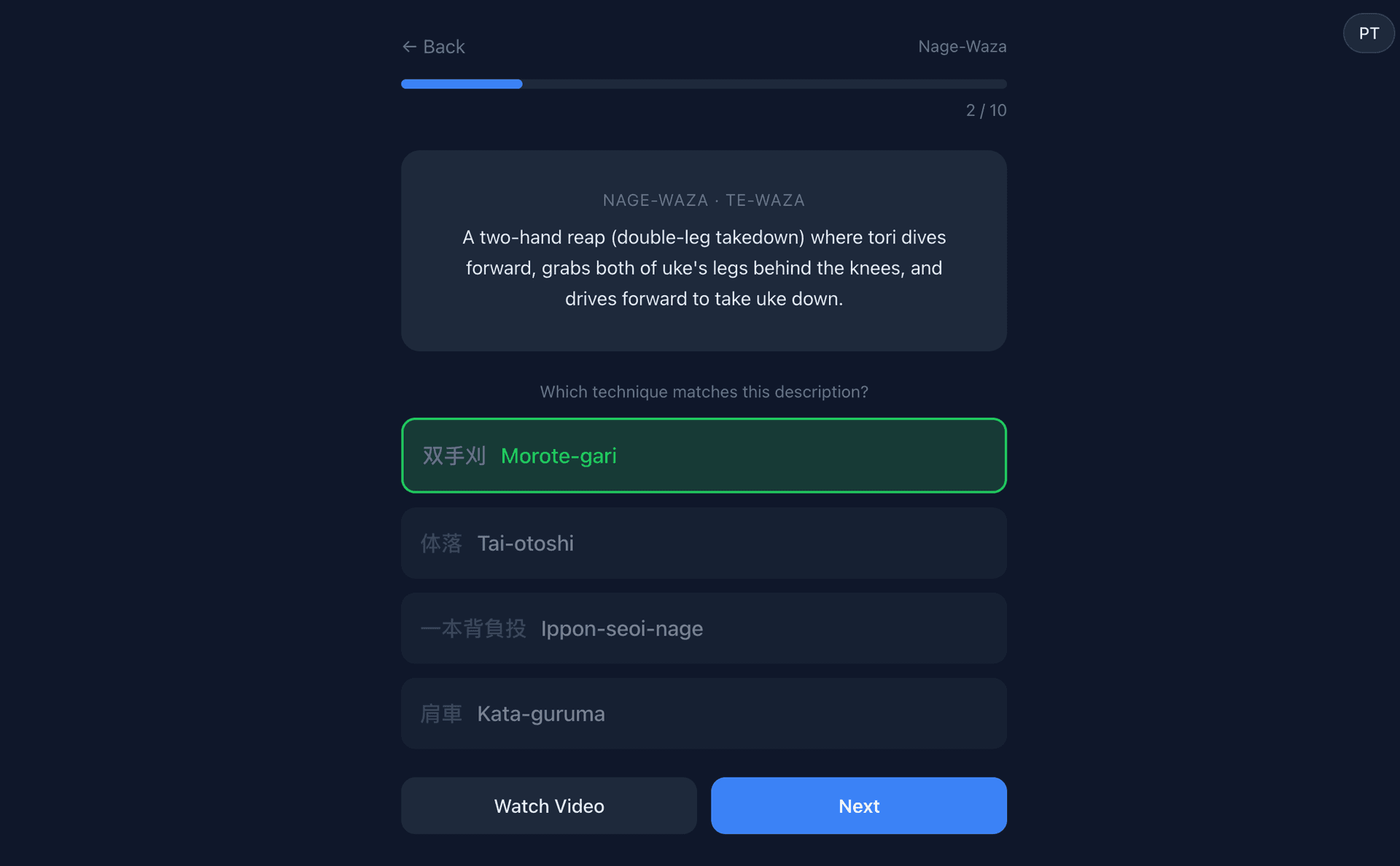Click the question prompt text
Viewport: 1400px width, 866px height.
[x=703, y=391]
